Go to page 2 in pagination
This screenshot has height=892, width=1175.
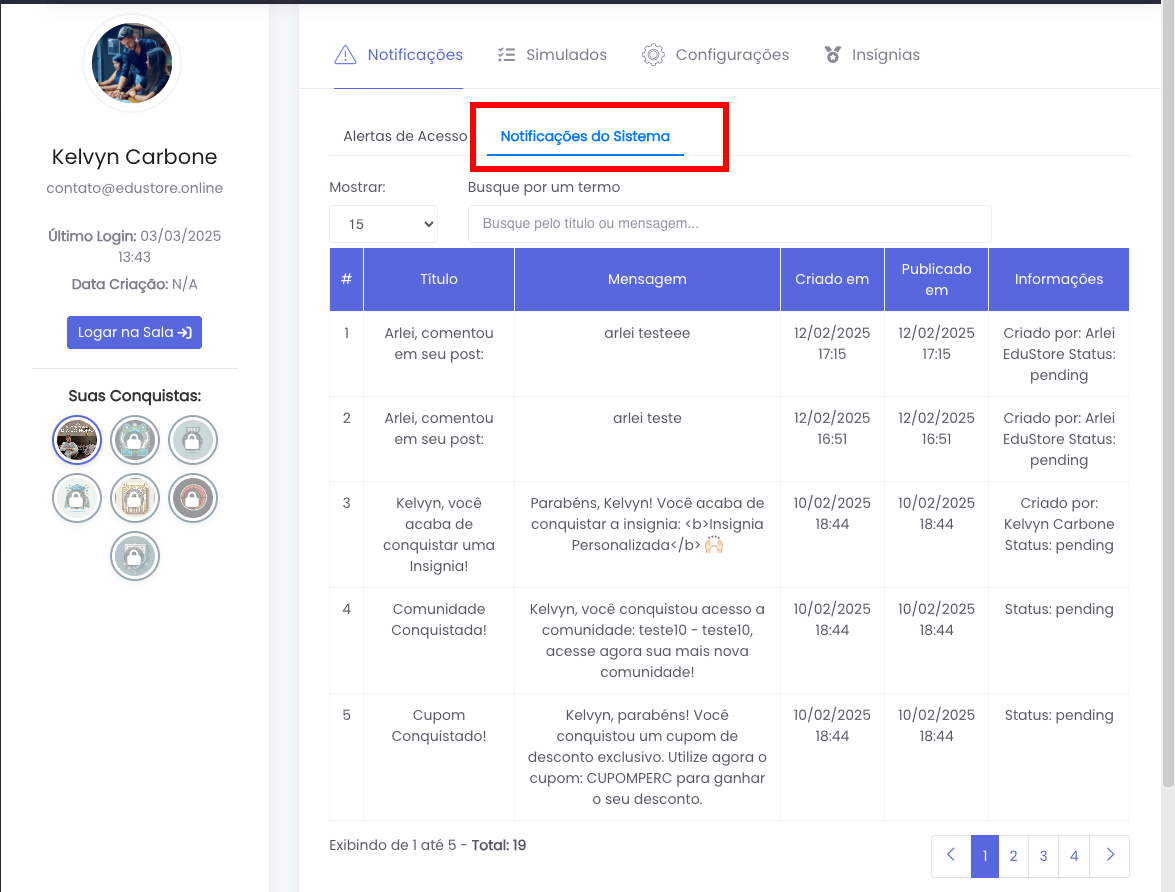[1013, 856]
